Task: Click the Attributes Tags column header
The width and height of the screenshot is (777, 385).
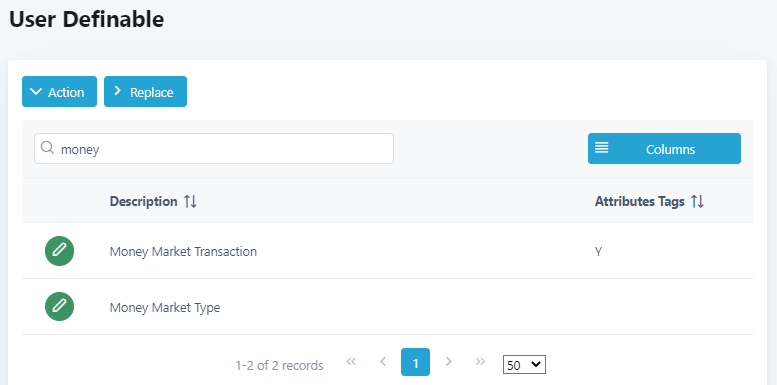Action: point(639,202)
